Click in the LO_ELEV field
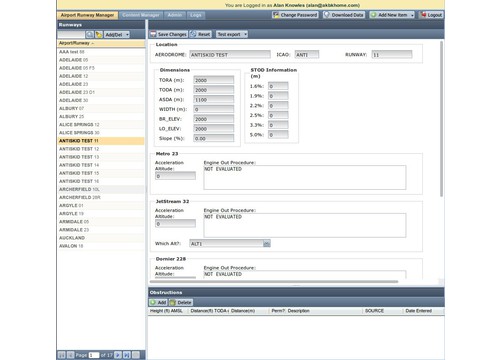 point(214,129)
